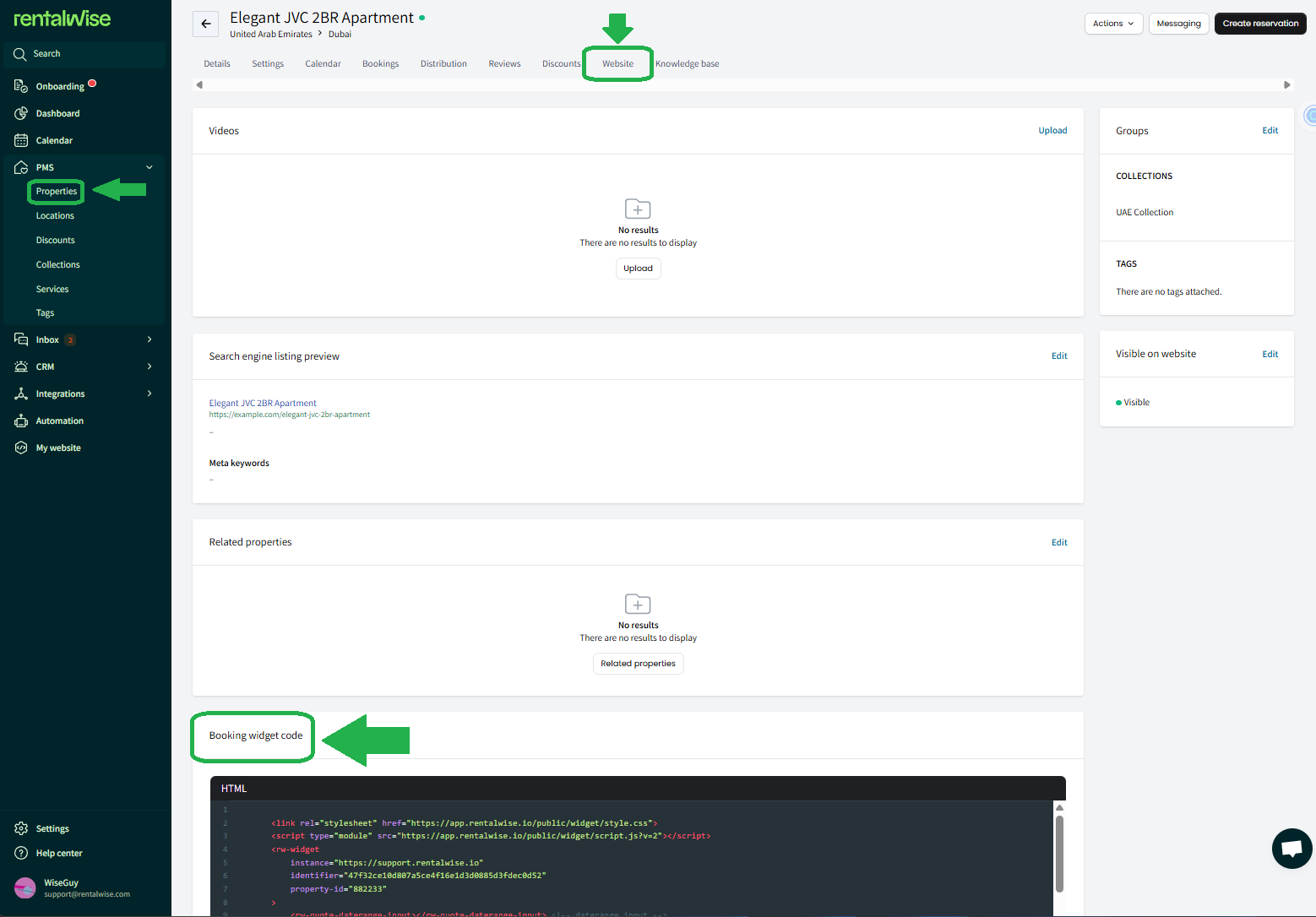
Task: Open the Discounts tab
Action: (562, 64)
